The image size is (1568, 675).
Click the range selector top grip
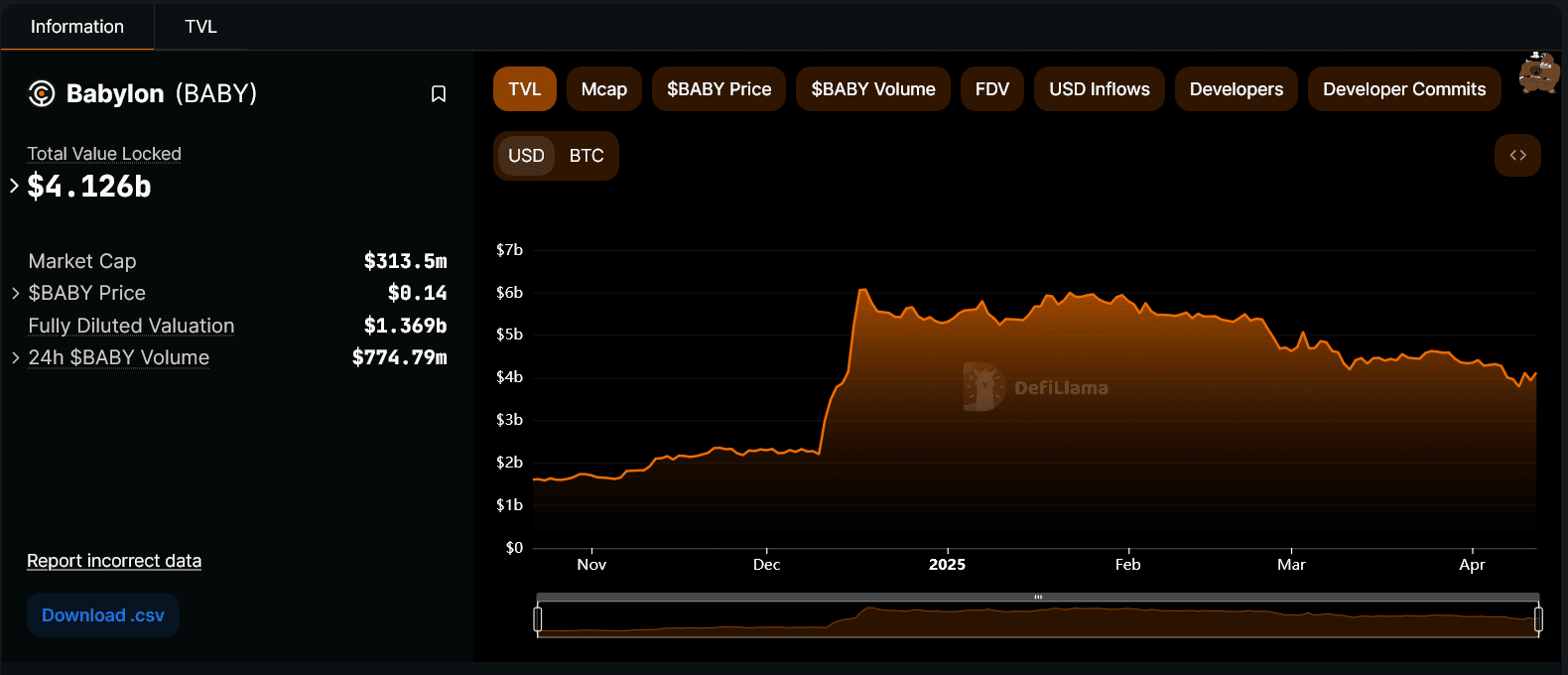click(1038, 598)
